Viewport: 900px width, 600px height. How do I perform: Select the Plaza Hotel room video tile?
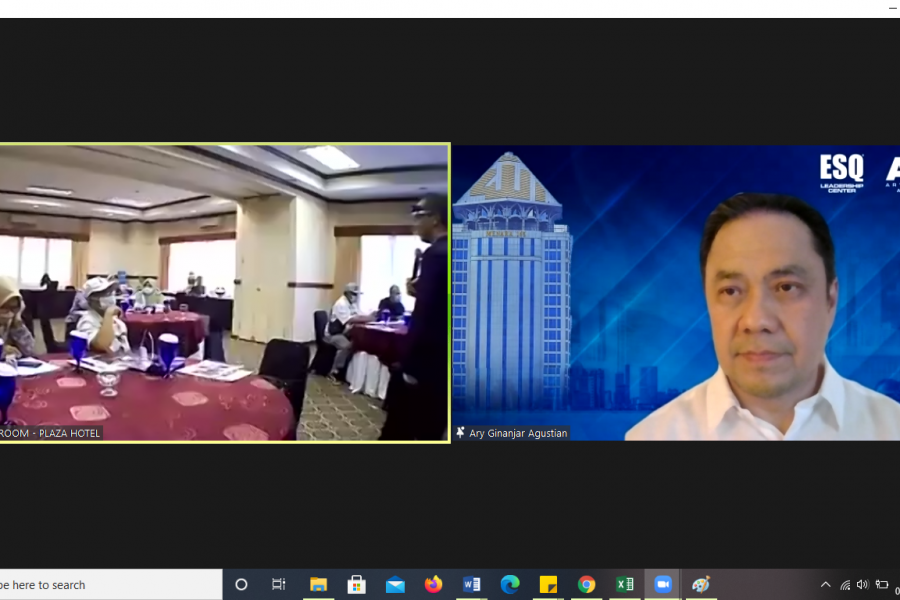tap(224, 292)
